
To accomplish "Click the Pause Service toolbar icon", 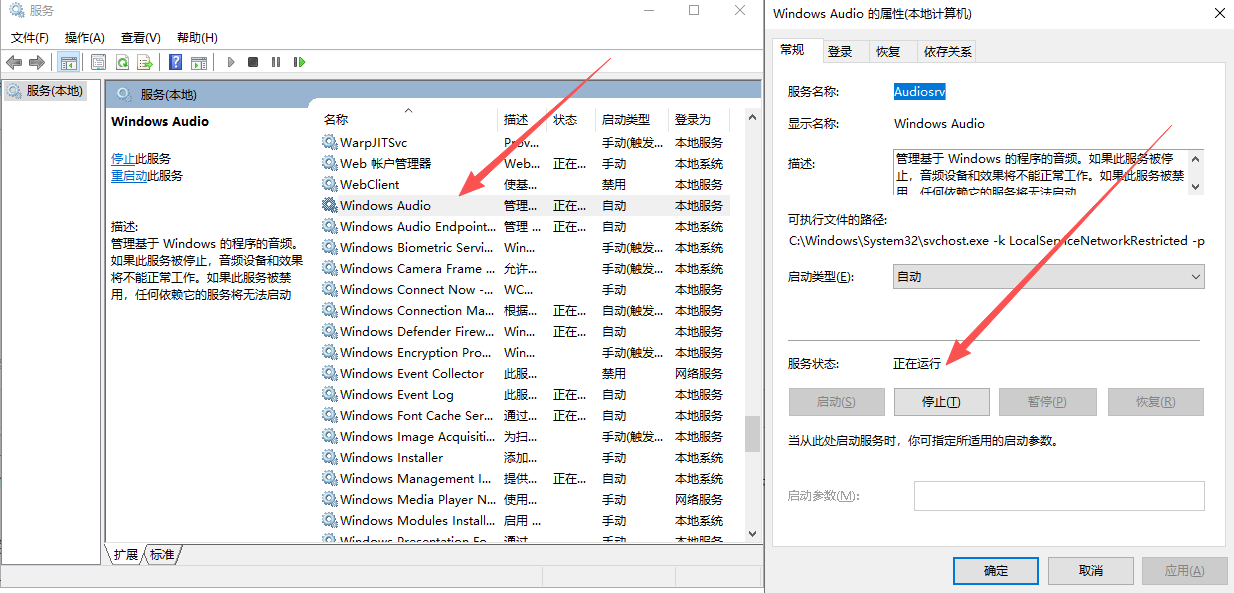I will 276,62.
